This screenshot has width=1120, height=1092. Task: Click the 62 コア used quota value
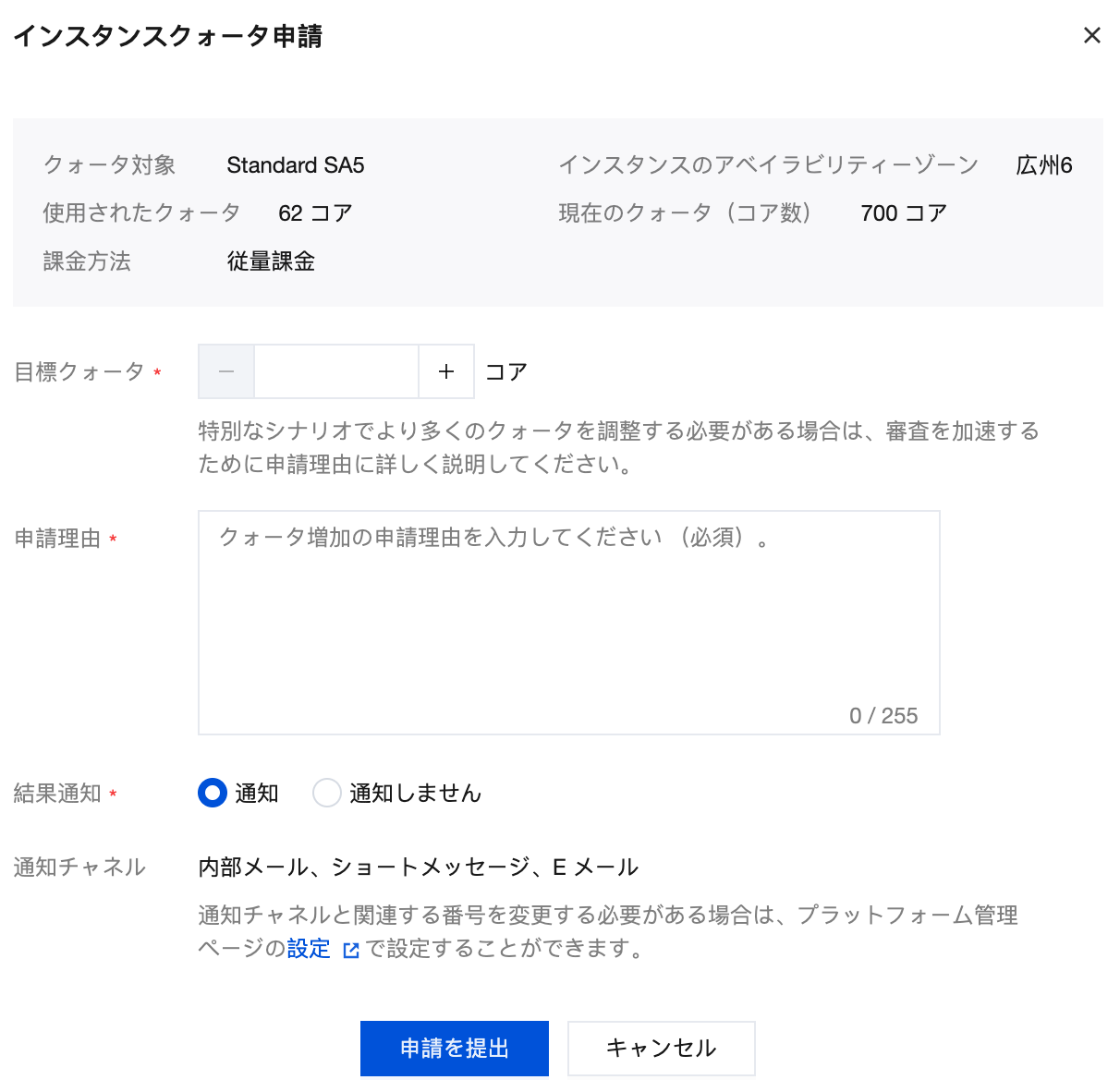315,213
